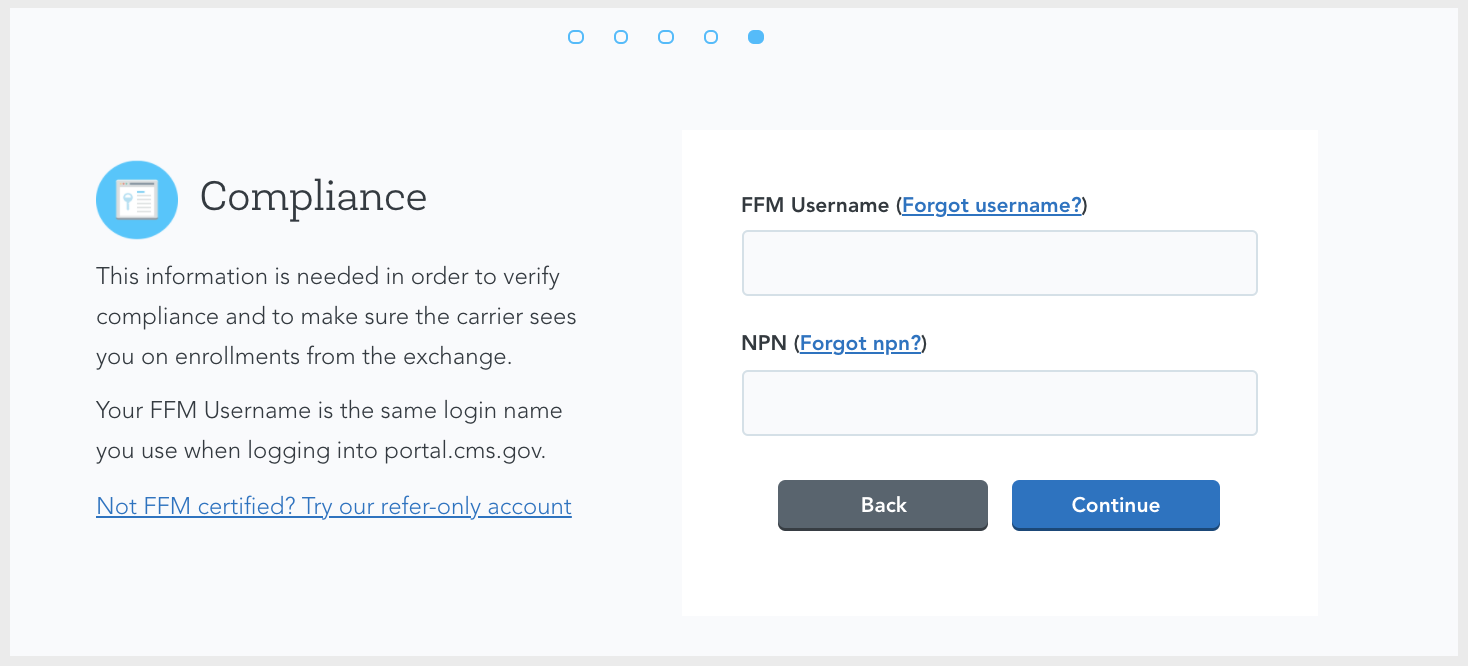This screenshot has height=666, width=1468.
Task: Select the leftmost unfilled step indicator
Action: (576, 36)
